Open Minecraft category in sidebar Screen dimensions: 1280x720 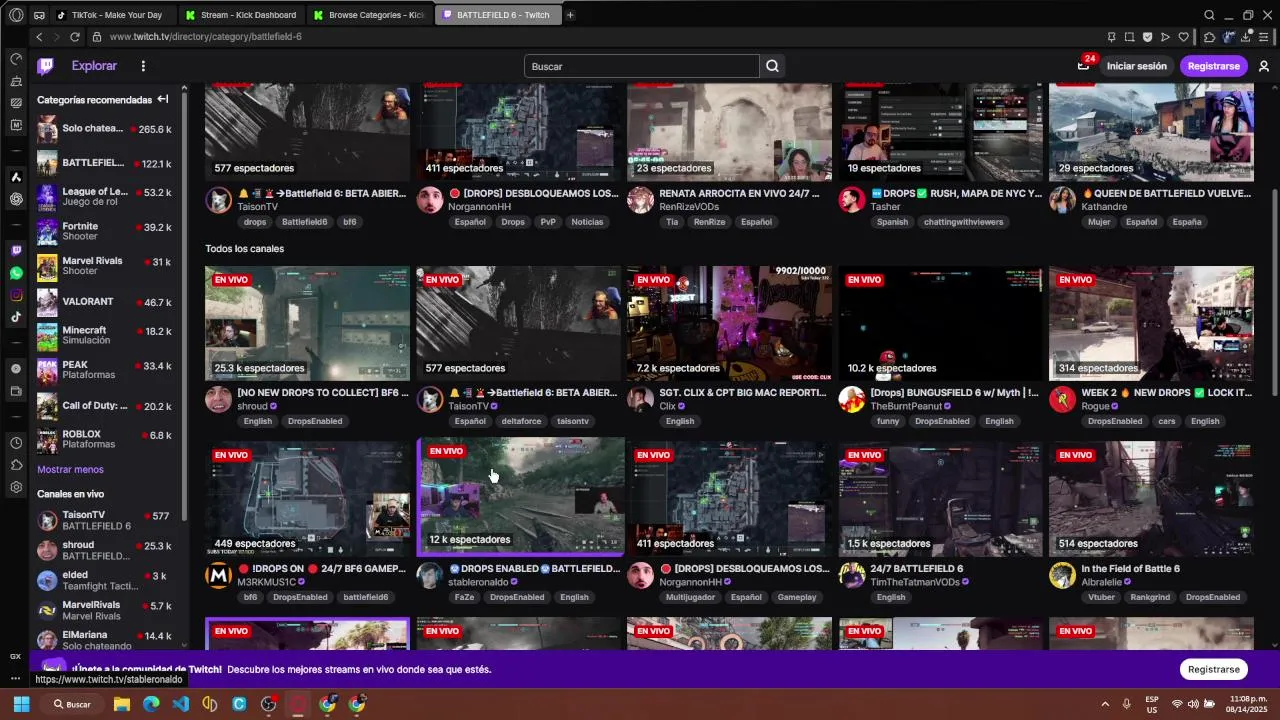tap(105, 335)
